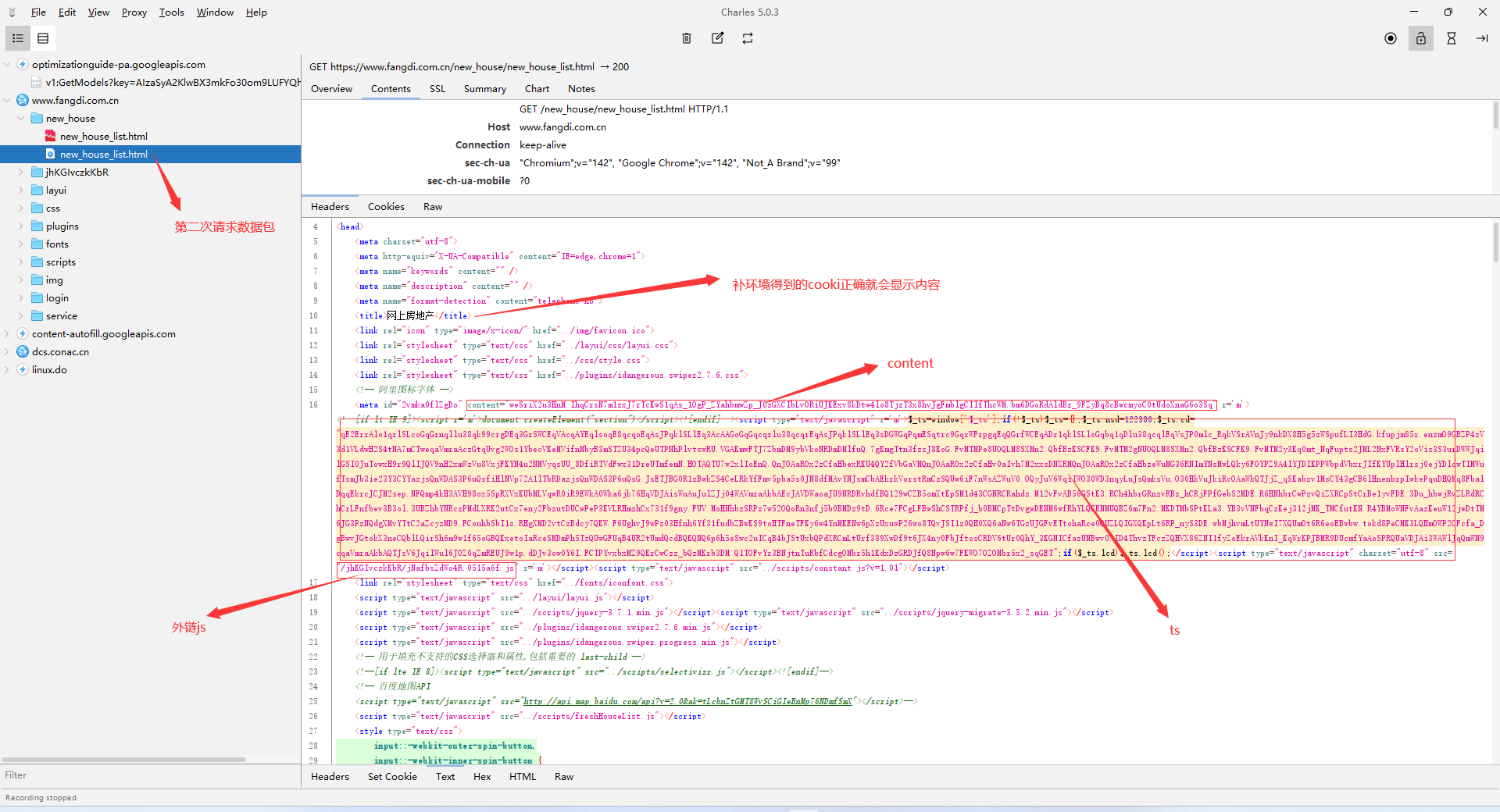
Task: Open the Proxy menu
Action: coord(134,12)
